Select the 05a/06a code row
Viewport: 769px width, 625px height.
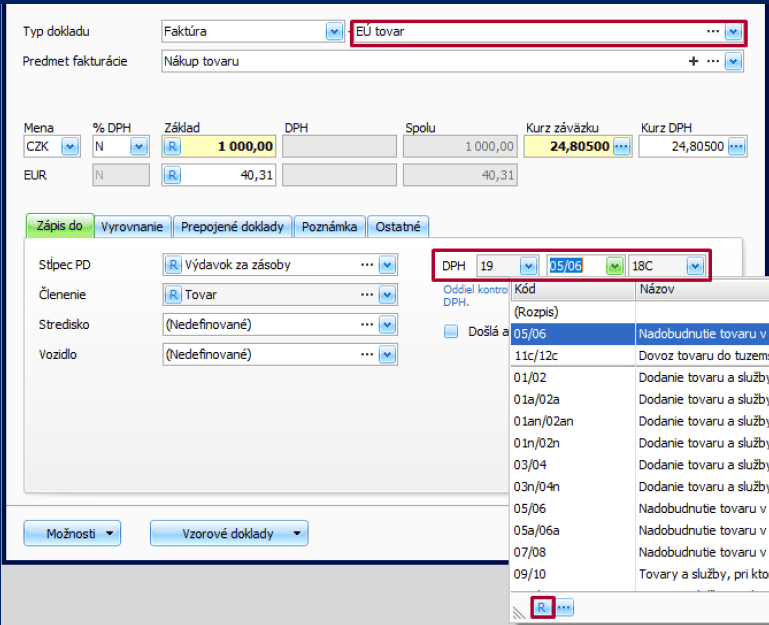(x=640, y=530)
